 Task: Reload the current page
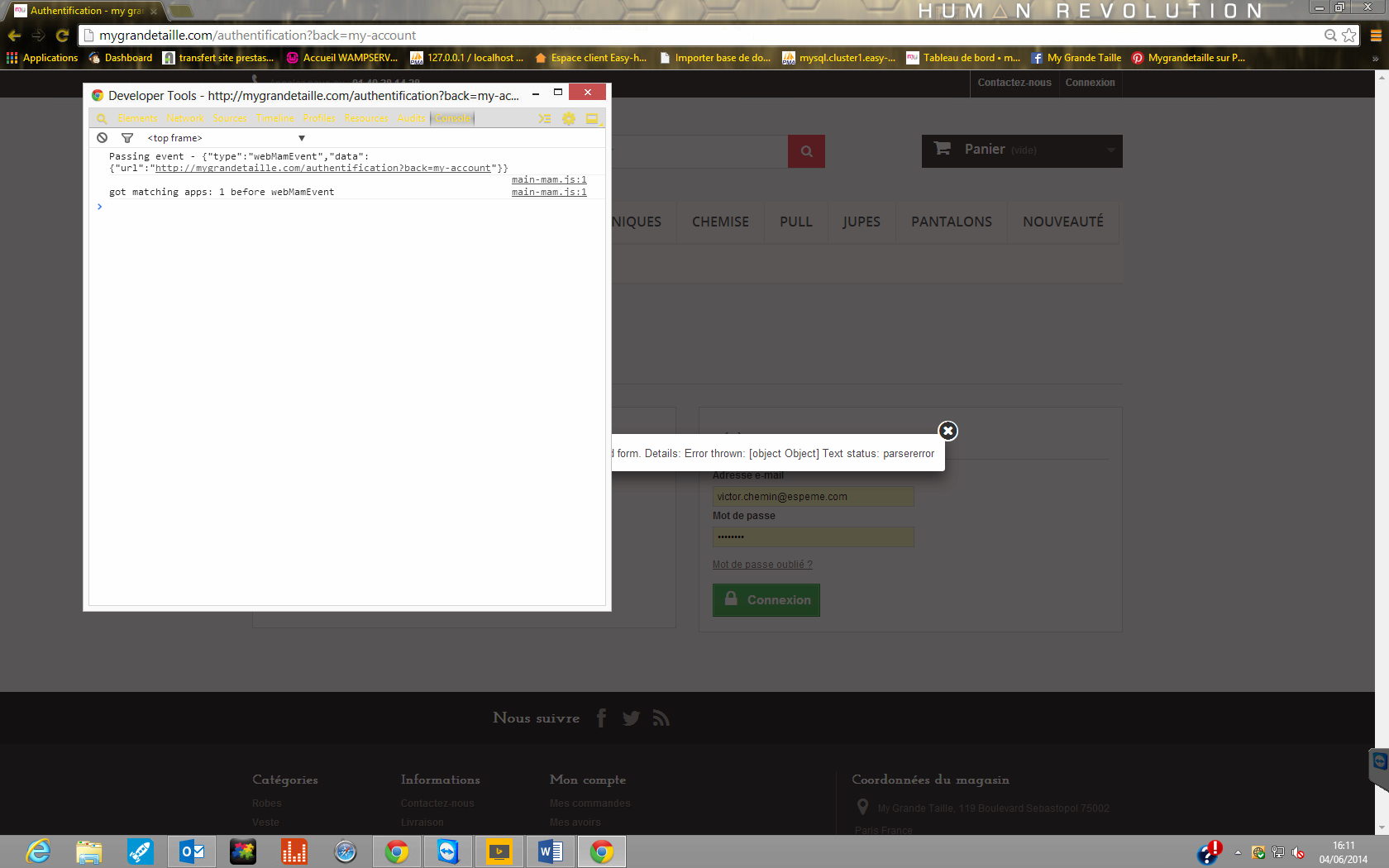[x=62, y=36]
